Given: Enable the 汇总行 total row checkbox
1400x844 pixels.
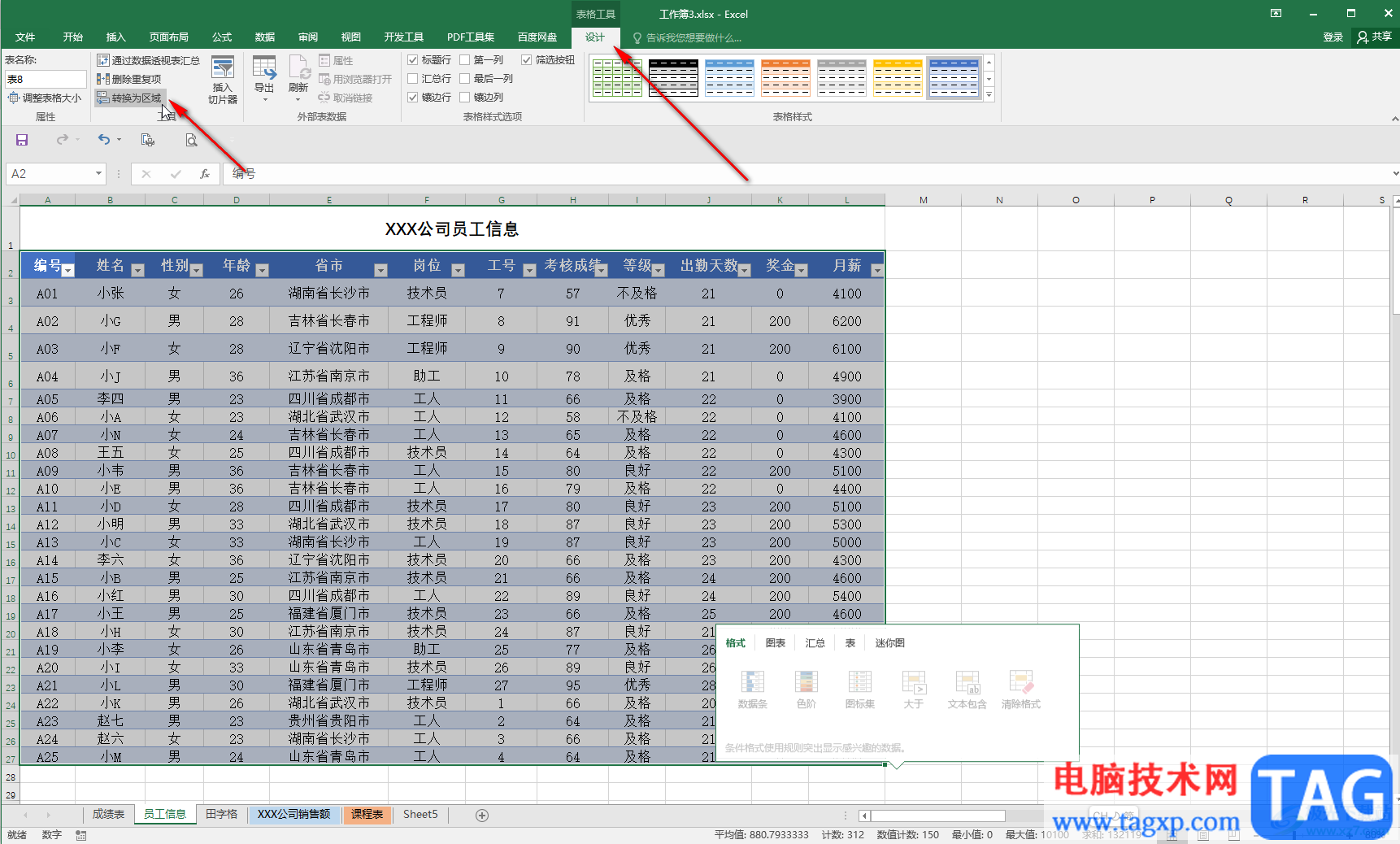Looking at the screenshot, I should 413,79.
